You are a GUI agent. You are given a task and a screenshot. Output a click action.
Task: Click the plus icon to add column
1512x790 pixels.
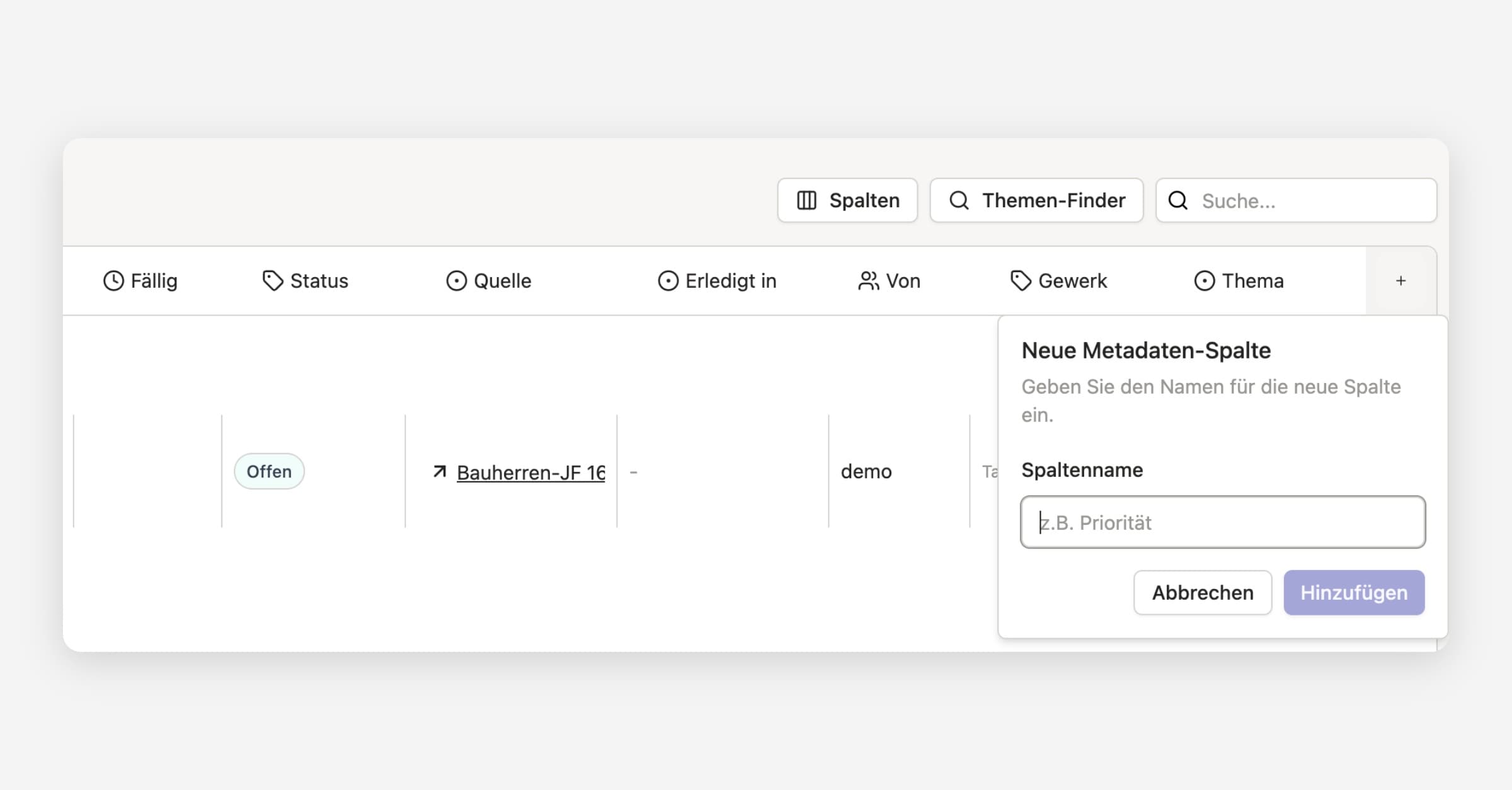tap(1400, 281)
